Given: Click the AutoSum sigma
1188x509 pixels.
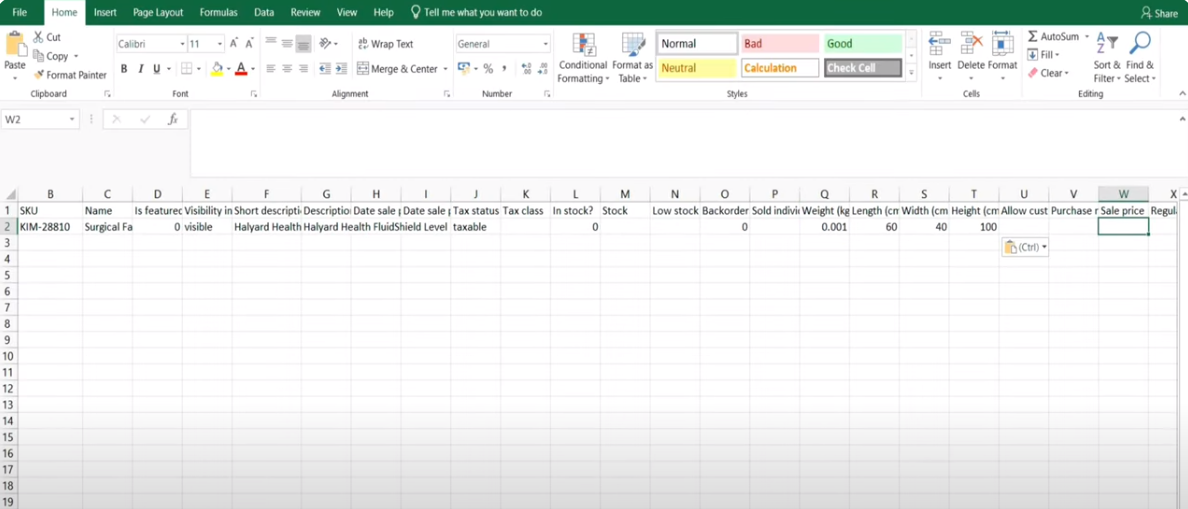Looking at the screenshot, I should [1033, 36].
